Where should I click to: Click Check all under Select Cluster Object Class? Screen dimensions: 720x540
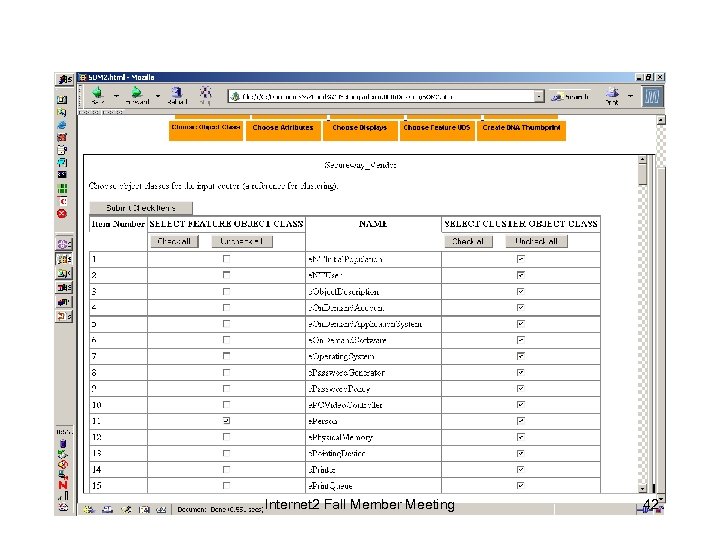(x=468, y=241)
